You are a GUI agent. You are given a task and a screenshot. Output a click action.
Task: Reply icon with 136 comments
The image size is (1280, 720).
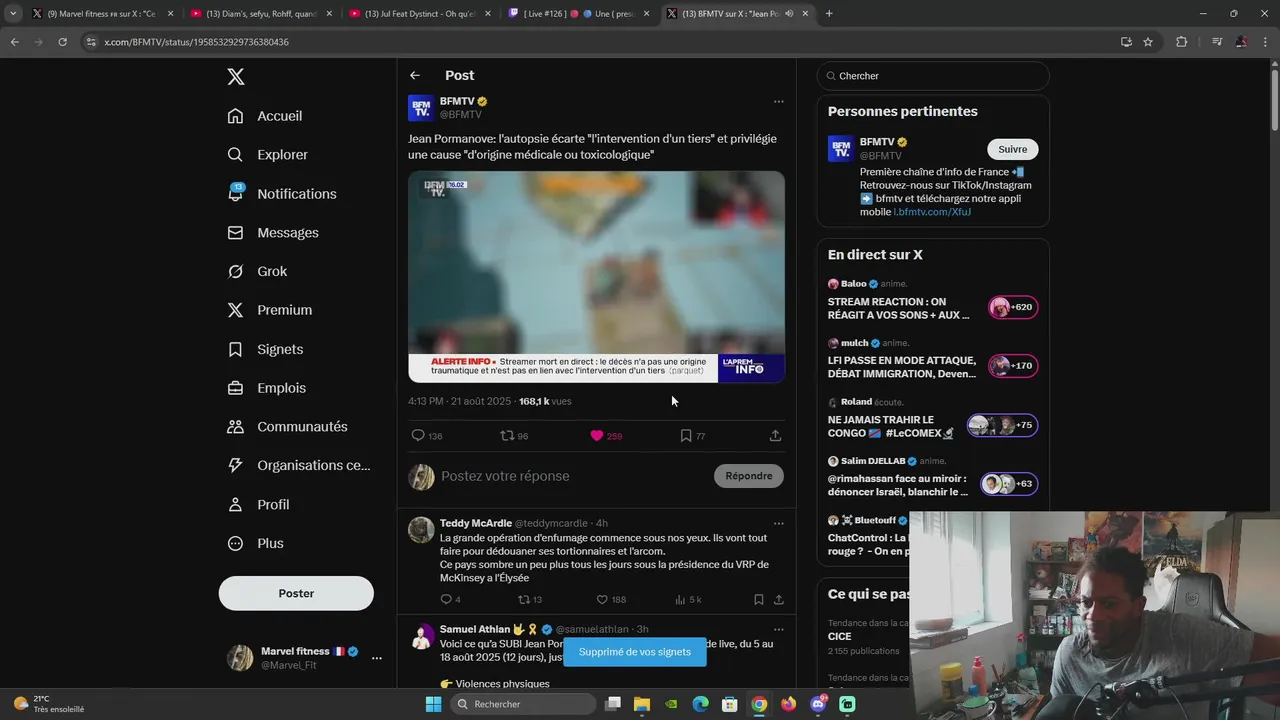(427, 436)
